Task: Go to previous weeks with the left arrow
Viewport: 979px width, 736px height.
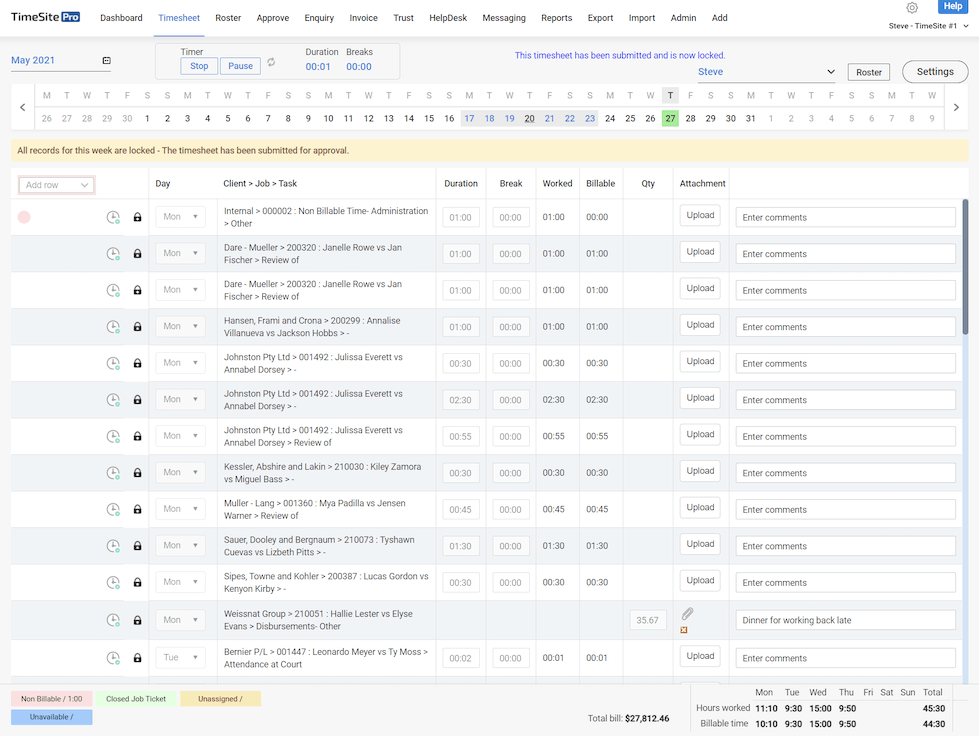Action: 22,107
